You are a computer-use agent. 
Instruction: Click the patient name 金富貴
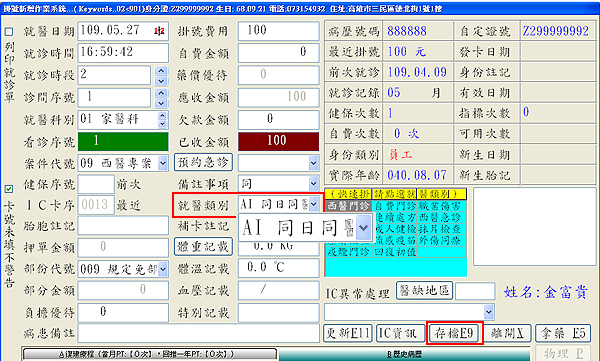point(566,292)
